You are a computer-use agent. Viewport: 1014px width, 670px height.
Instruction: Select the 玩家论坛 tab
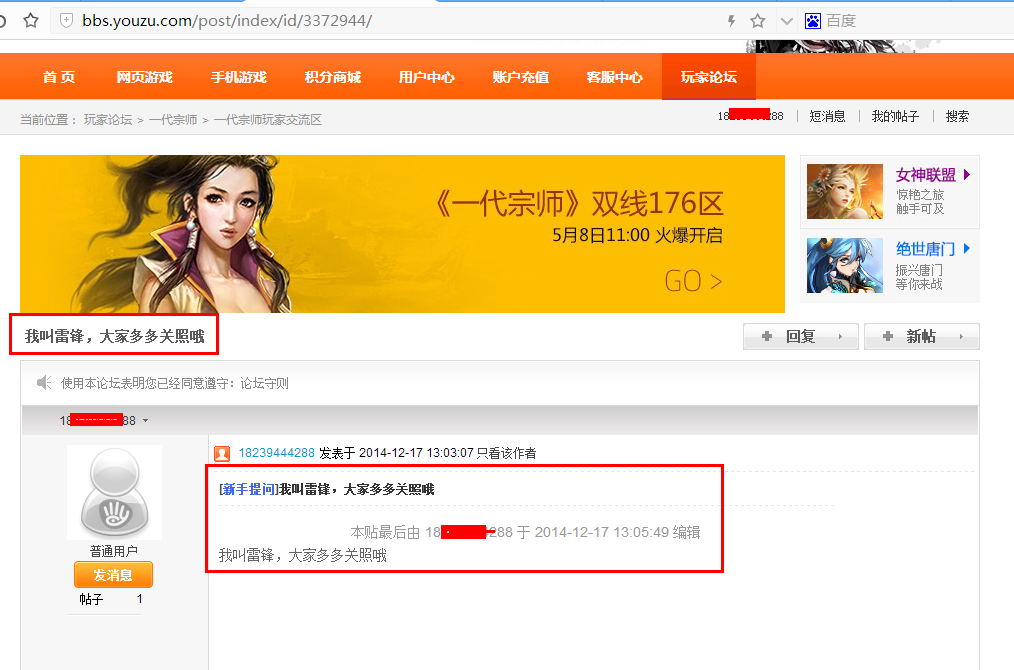(x=709, y=77)
